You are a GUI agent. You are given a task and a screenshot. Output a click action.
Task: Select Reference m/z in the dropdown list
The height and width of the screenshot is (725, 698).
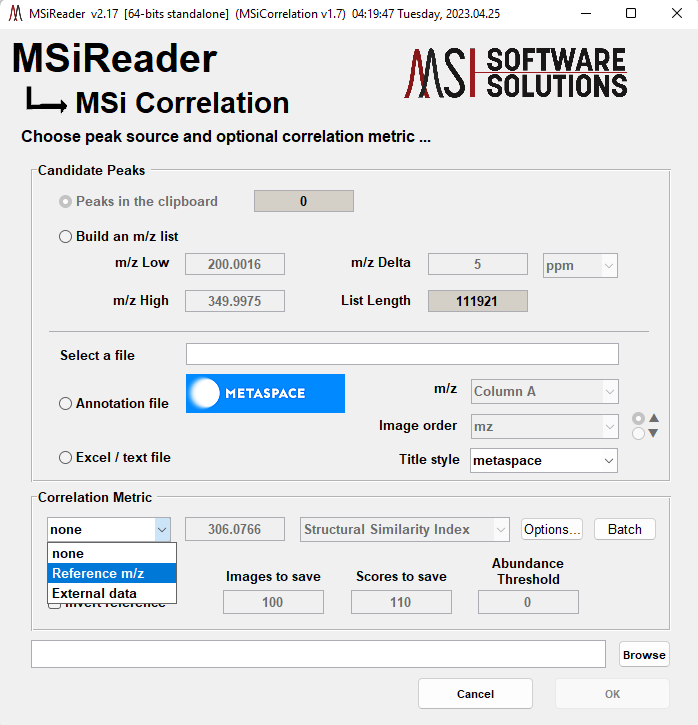click(112, 573)
